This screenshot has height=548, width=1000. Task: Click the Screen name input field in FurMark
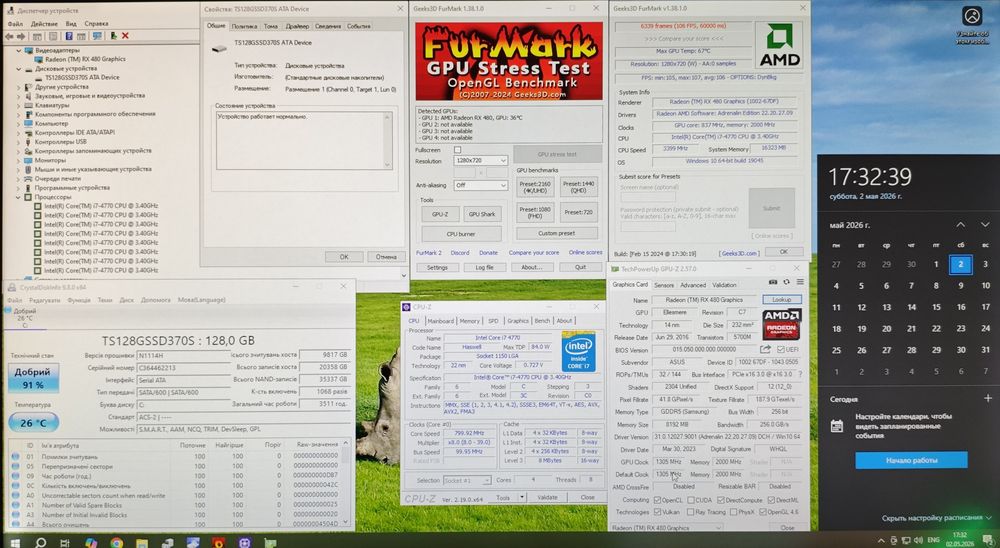(647, 197)
